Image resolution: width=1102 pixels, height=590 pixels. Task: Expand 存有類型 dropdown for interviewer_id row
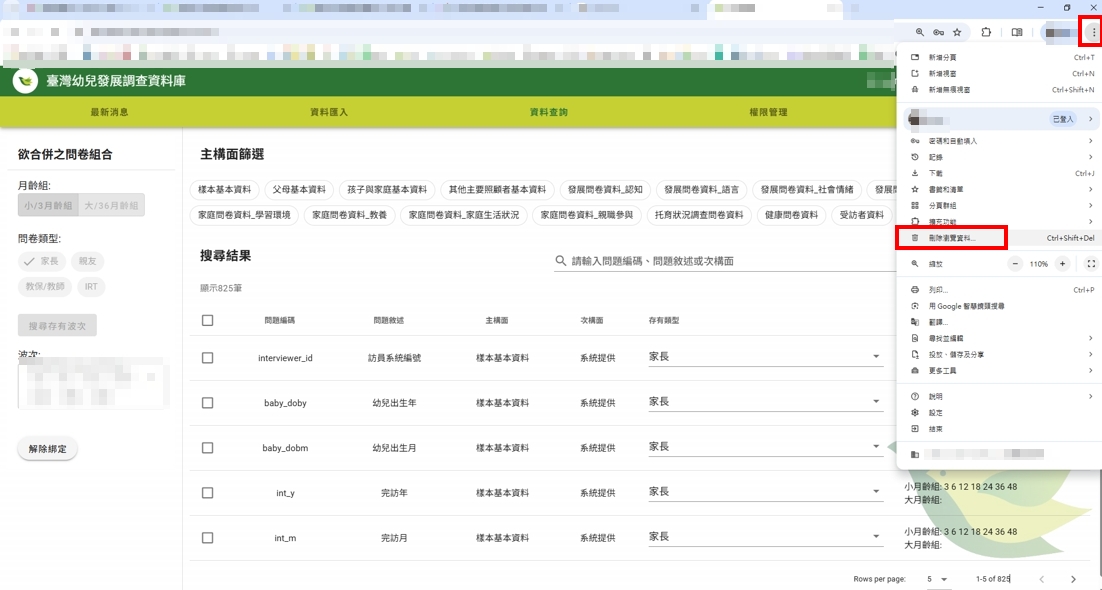tap(876, 357)
